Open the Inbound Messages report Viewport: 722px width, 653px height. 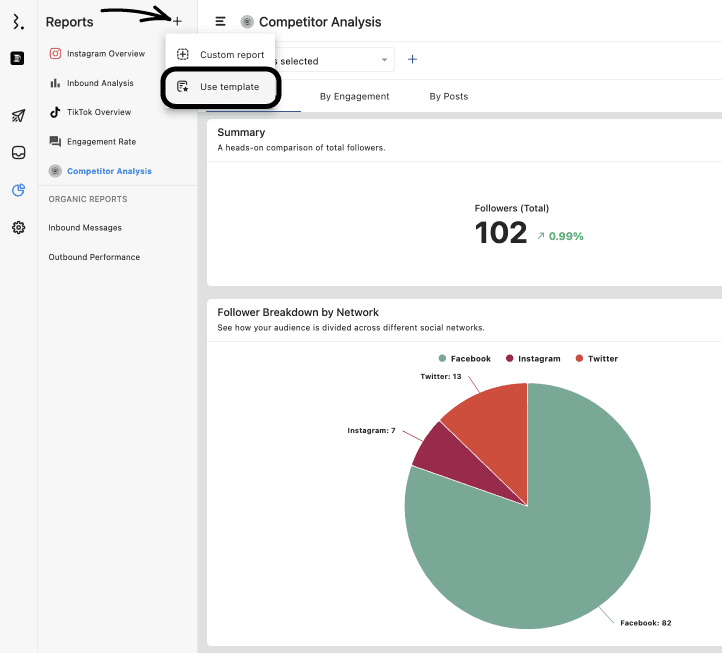point(85,228)
